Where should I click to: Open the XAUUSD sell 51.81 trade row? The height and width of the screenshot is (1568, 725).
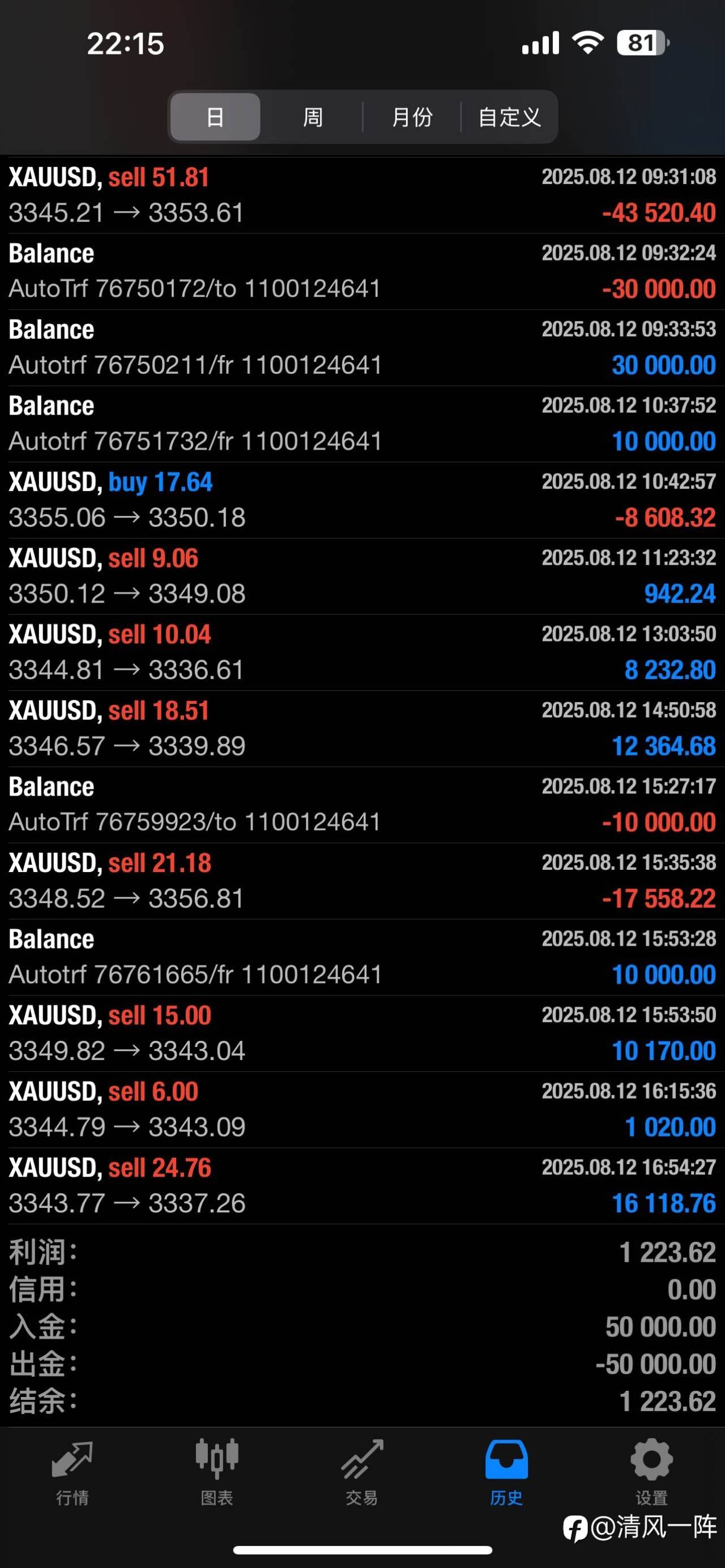click(x=362, y=195)
